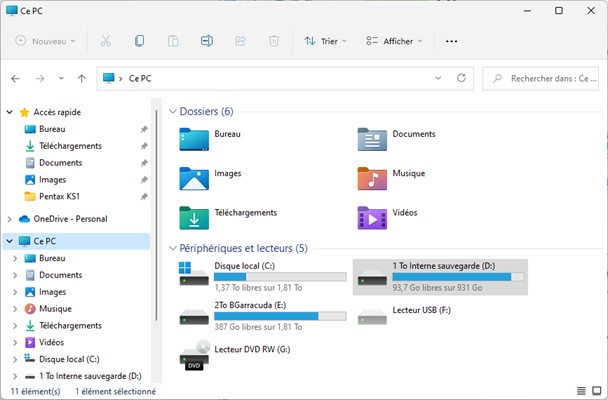Click the Cut scissors icon in toolbar
Screen dimensions: 608x400
pos(106,41)
